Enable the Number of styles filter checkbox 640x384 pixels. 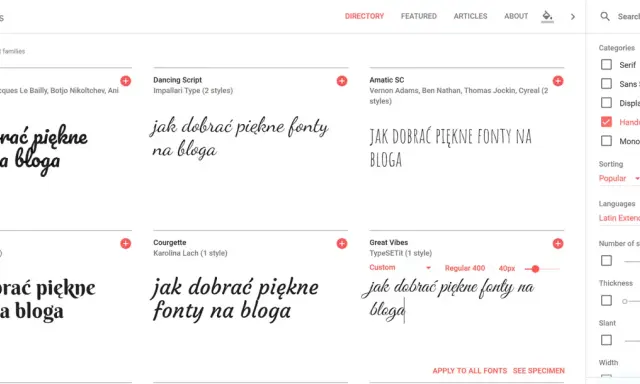pyautogui.click(x=606, y=260)
